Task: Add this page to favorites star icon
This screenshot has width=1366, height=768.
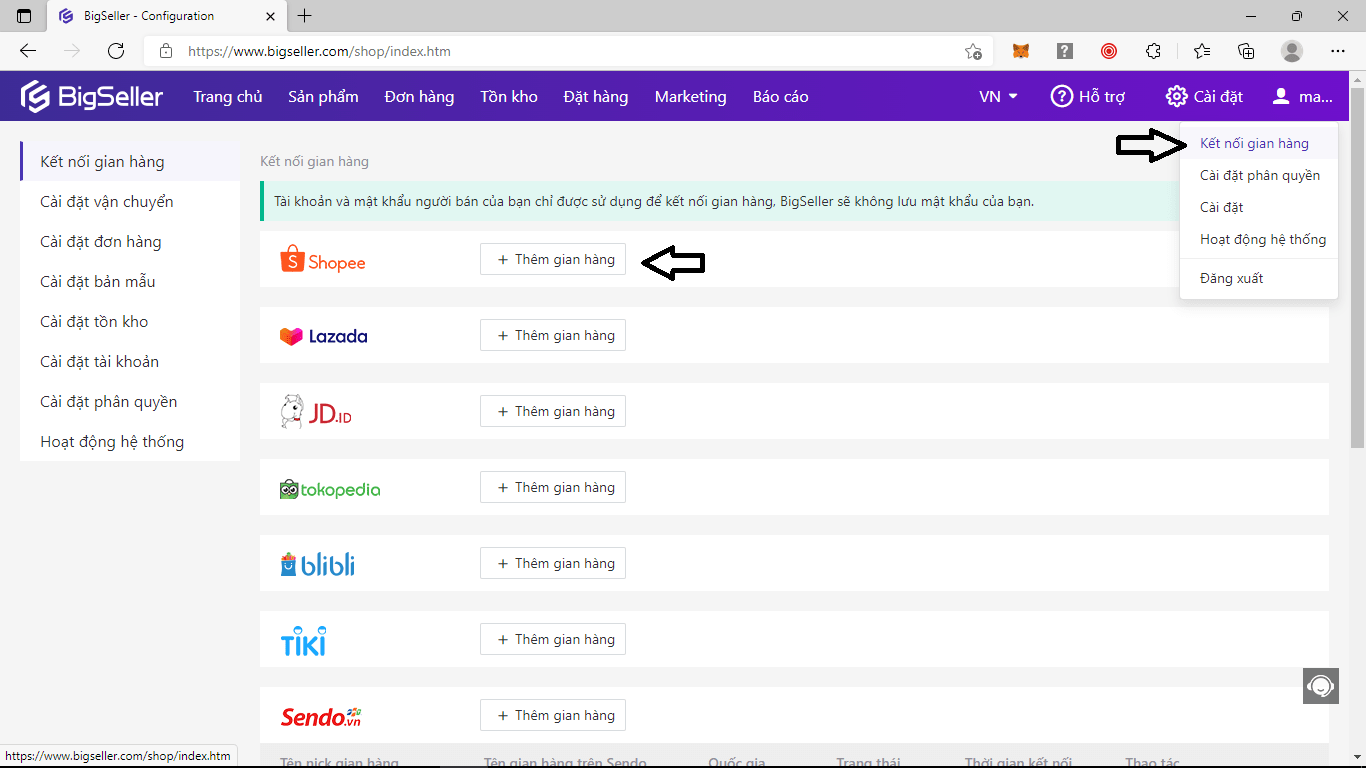Action: (x=972, y=51)
